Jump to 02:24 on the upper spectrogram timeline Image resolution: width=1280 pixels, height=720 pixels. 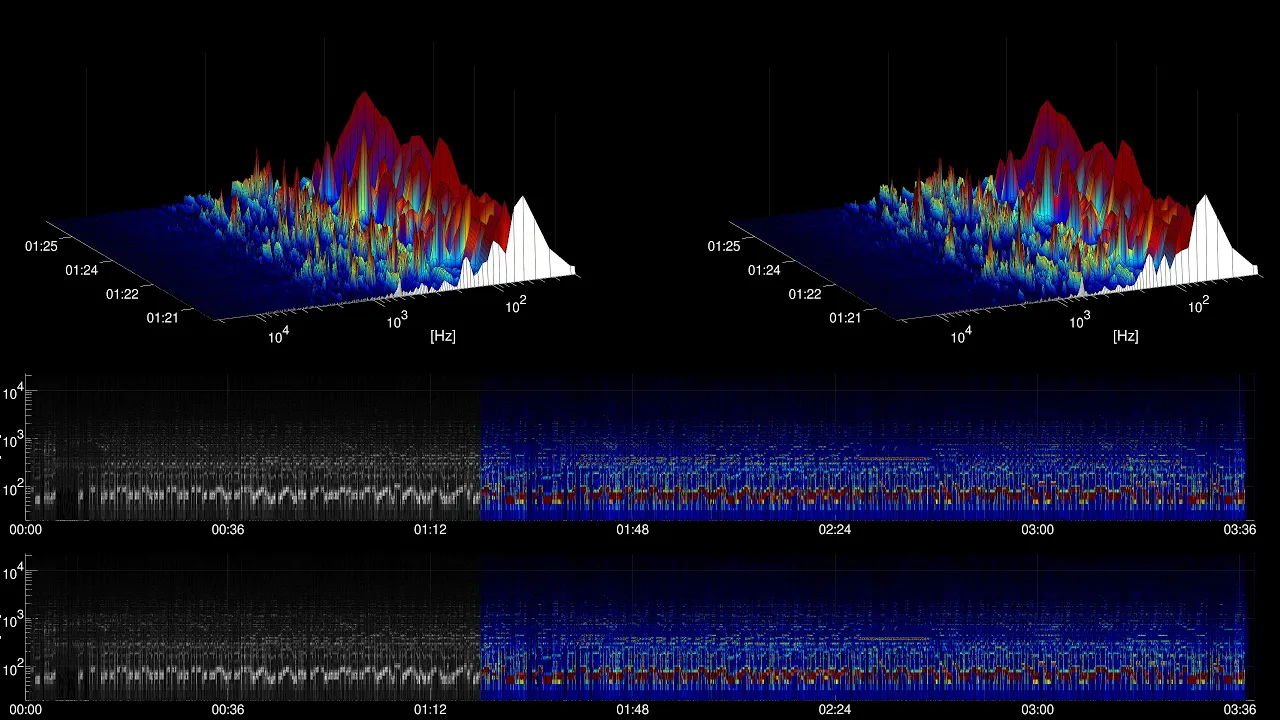pos(835,530)
